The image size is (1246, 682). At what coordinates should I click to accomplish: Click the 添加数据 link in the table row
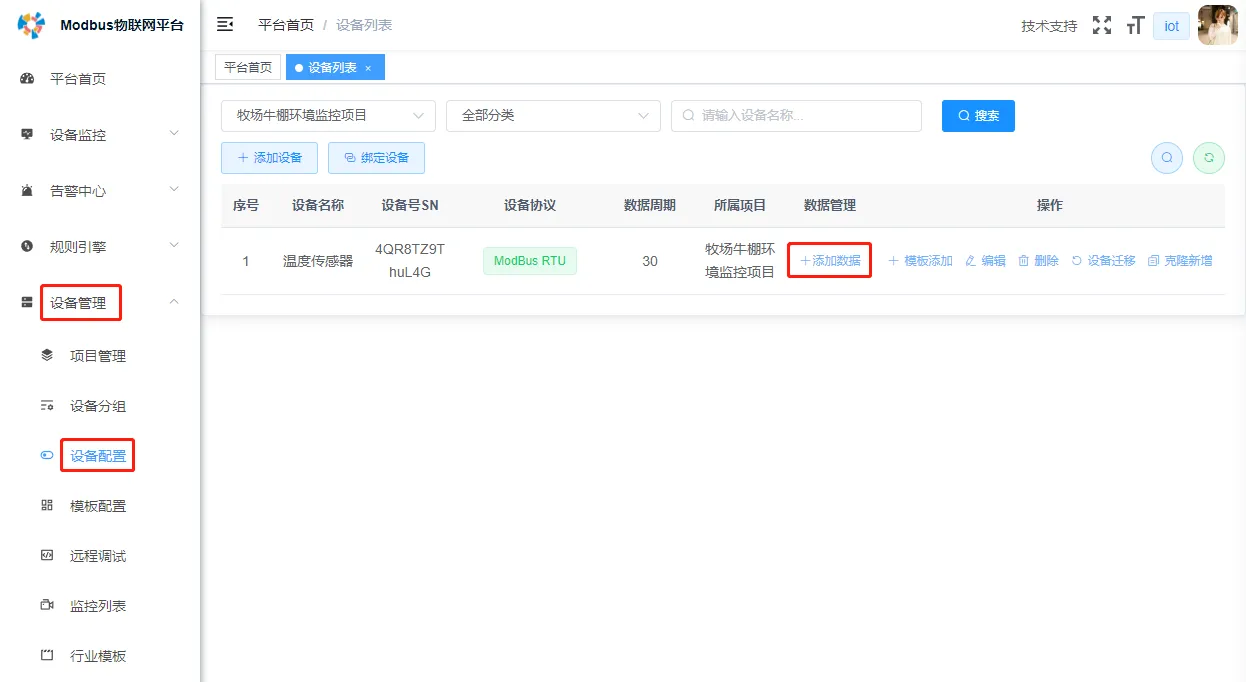[829, 260]
